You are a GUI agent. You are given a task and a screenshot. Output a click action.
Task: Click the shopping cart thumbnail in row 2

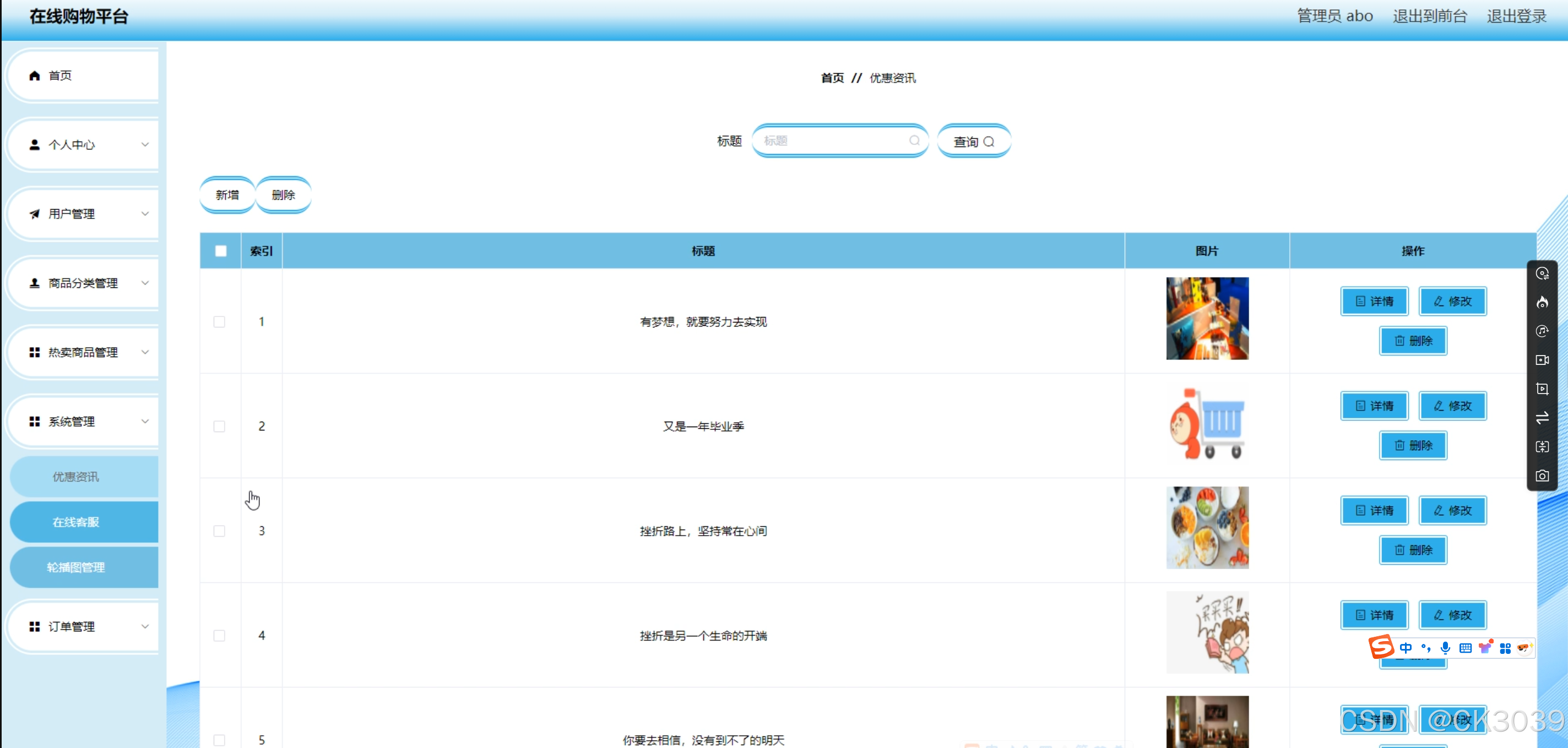click(1207, 424)
